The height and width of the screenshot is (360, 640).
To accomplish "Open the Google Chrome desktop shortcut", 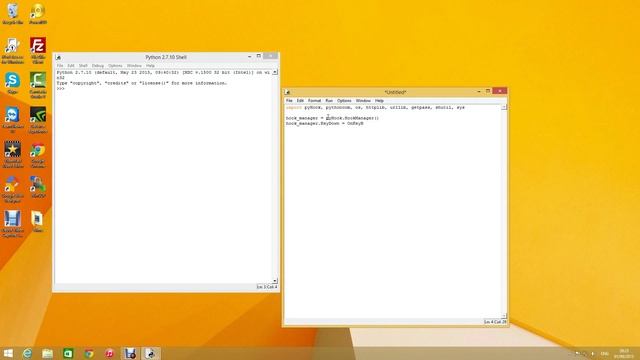I will tap(38, 155).
